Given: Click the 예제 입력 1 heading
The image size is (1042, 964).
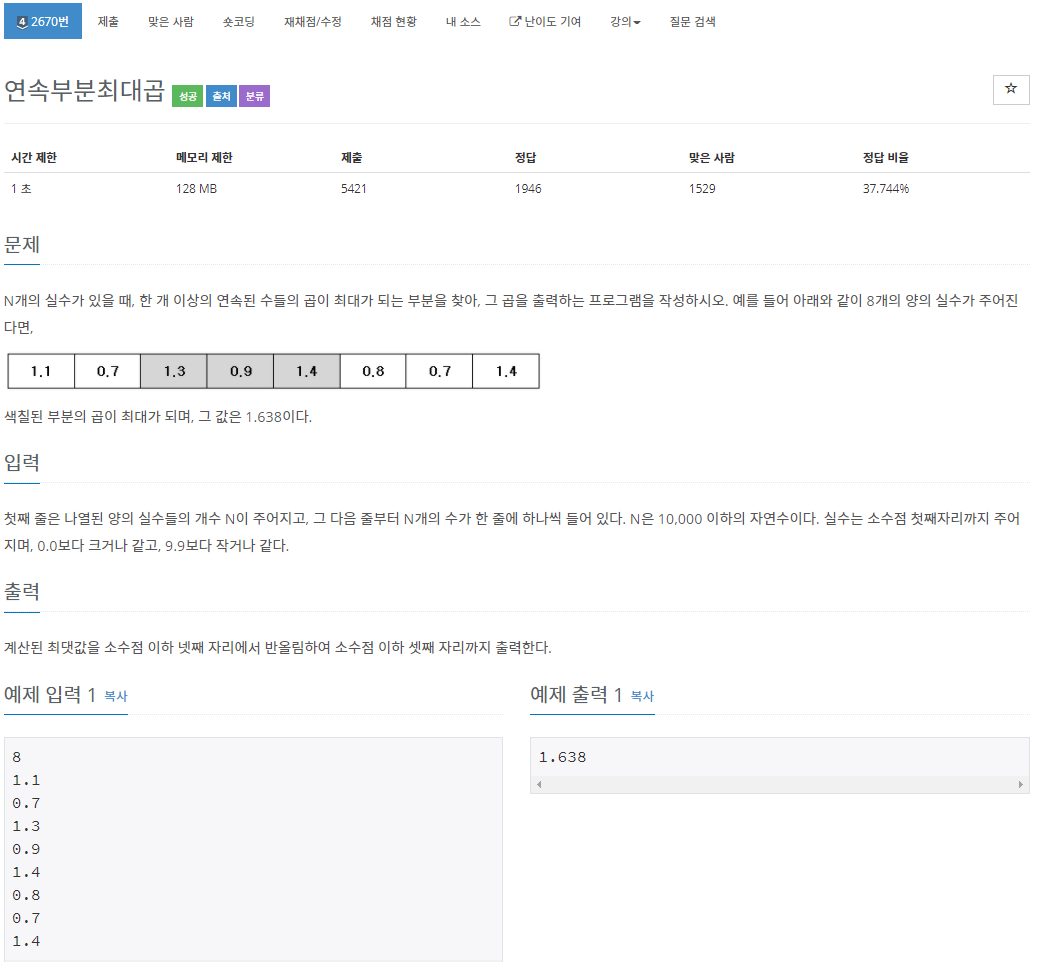Looking at the screenshot, I should point(50,695).
